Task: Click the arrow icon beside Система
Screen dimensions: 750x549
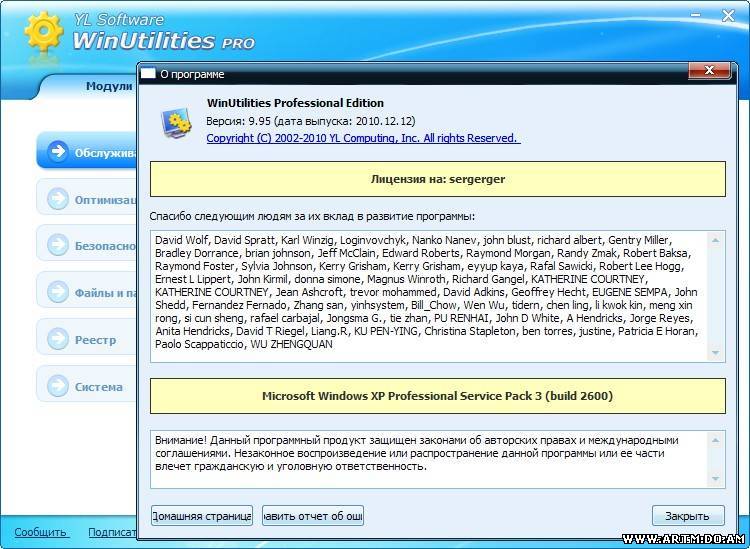Action: [58, 385]
